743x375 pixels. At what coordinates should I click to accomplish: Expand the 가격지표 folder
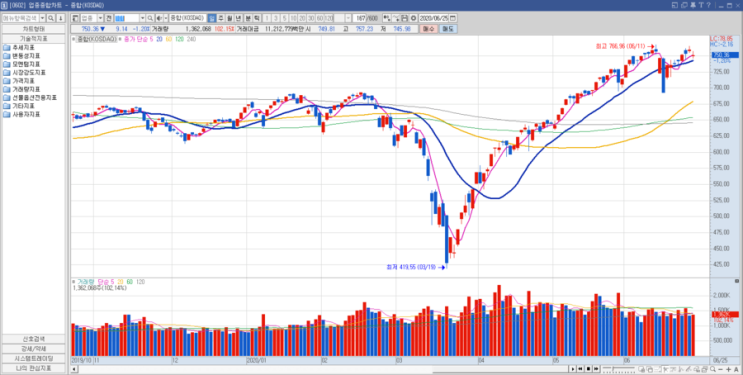coord(18,81)
